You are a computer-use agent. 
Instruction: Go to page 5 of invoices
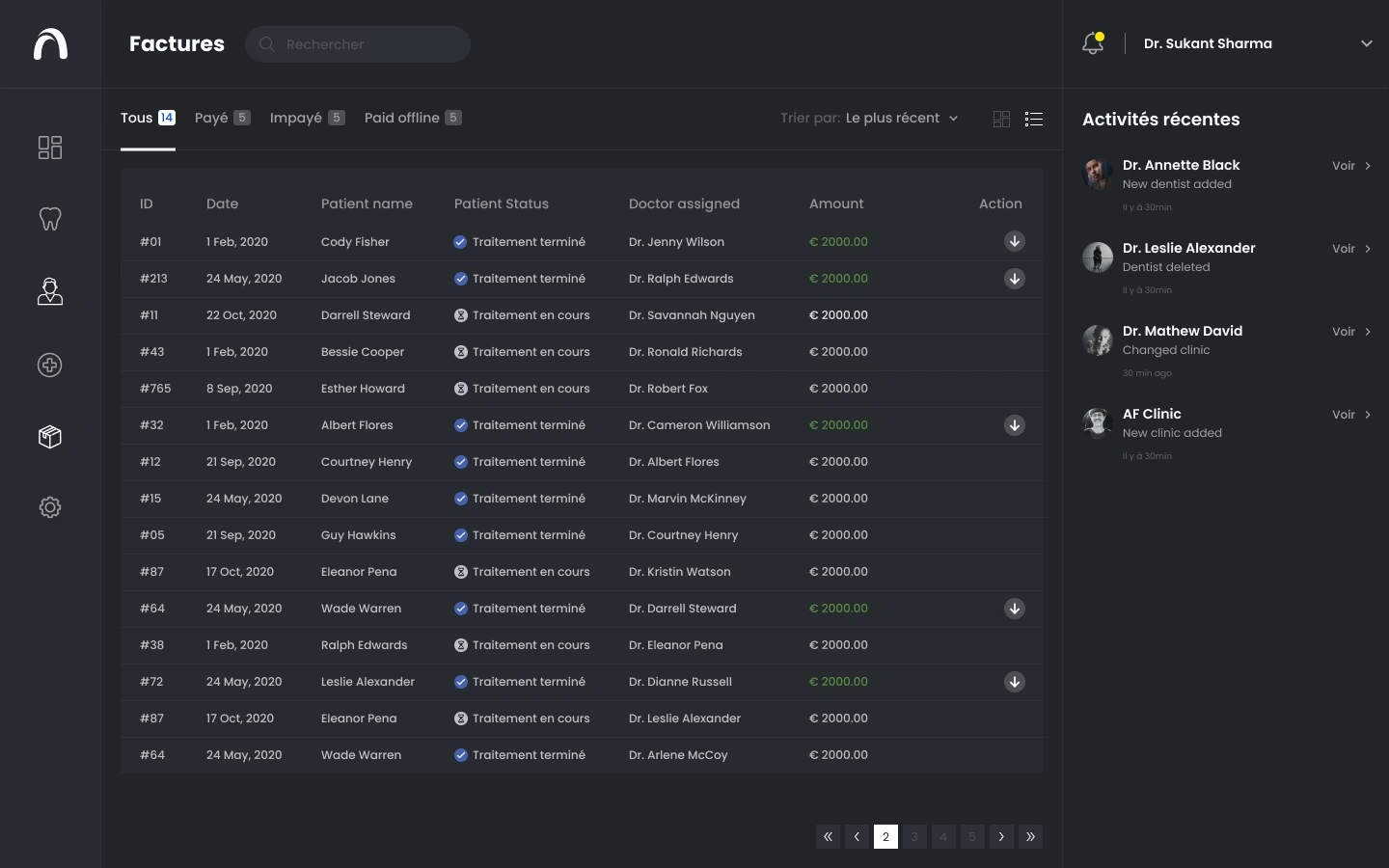point(972,837)
